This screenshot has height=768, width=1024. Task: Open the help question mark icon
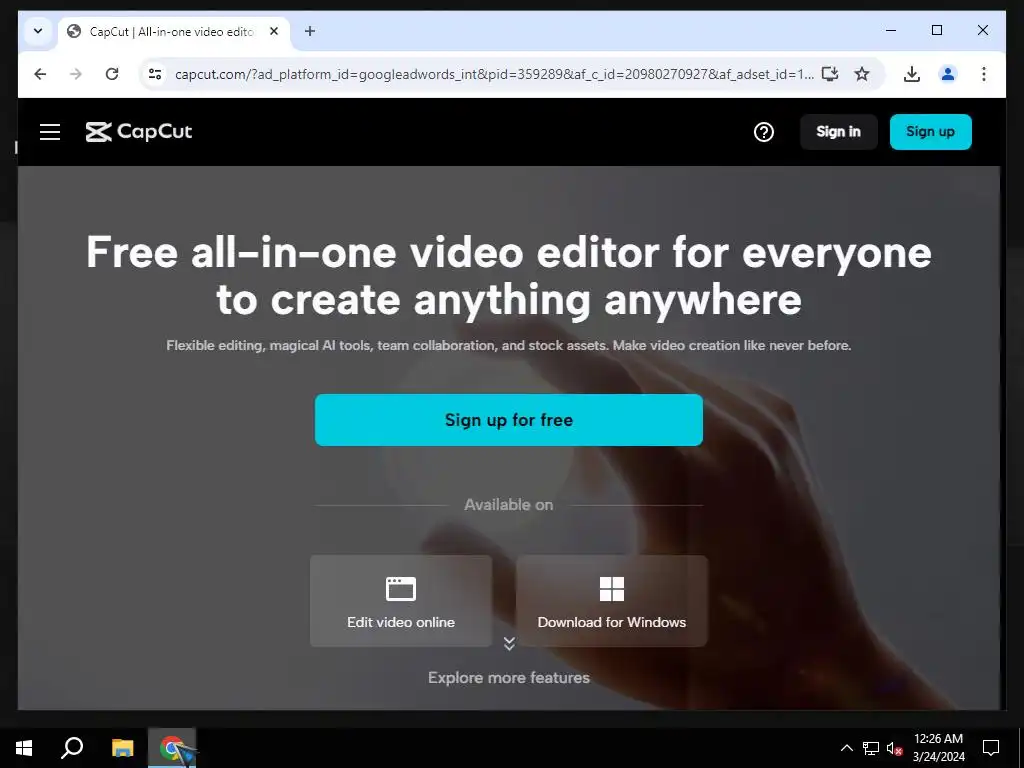(x=763, y=132)
